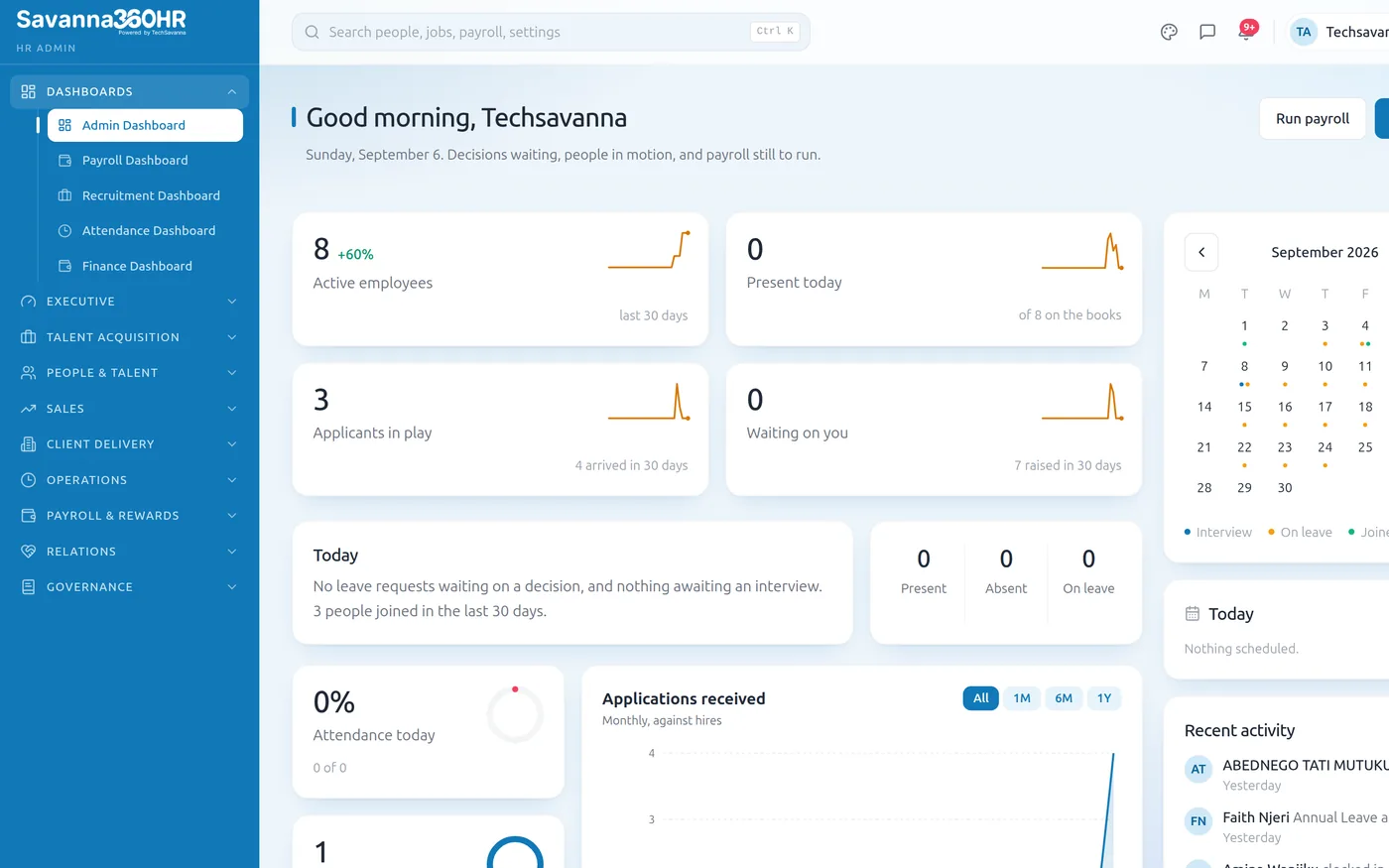This screenshot has width=1389, height=868.
Task: Click the search magnifier icon
Action: [312, 32]
